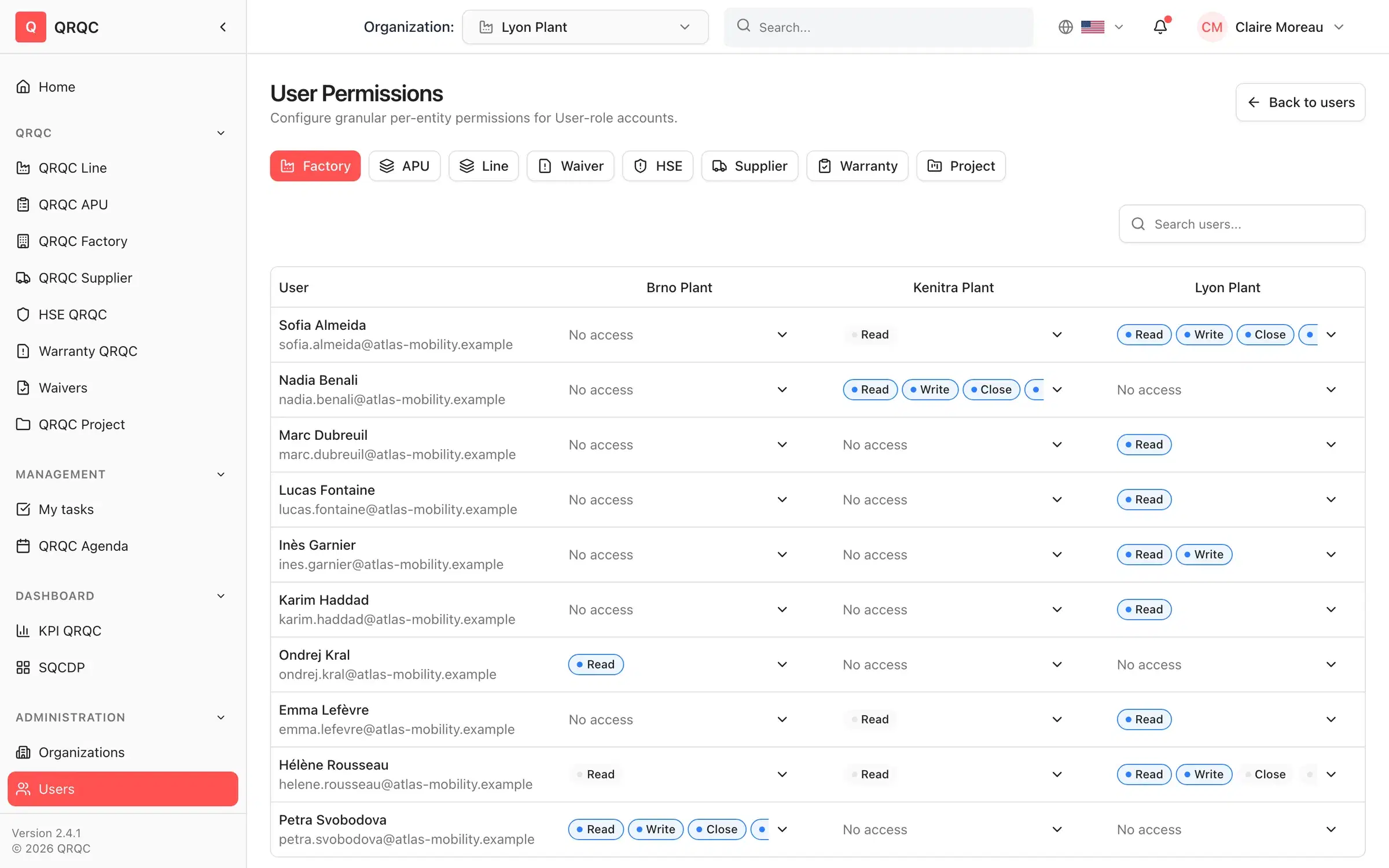Open the Organization Lyon Plant dropdown
Viewport: 1389px width, 868px height.
(x=585, y=27)
